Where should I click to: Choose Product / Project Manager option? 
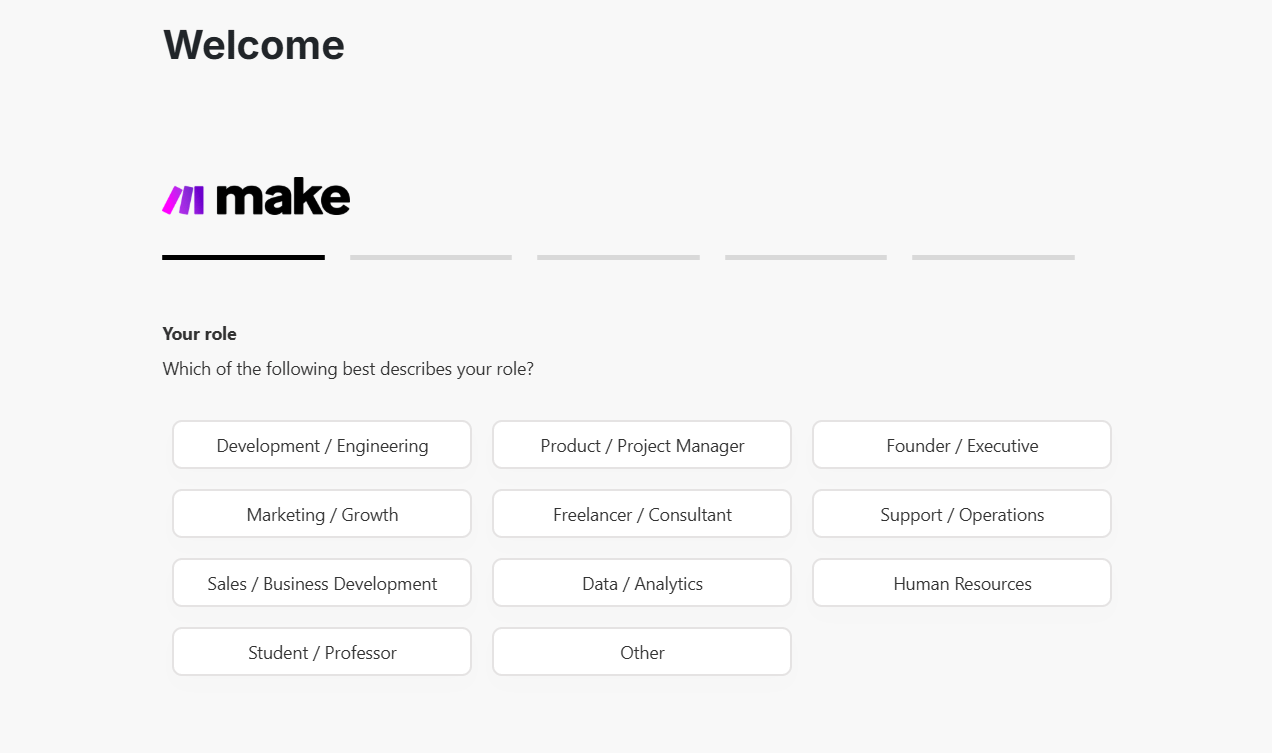point(642,445)
